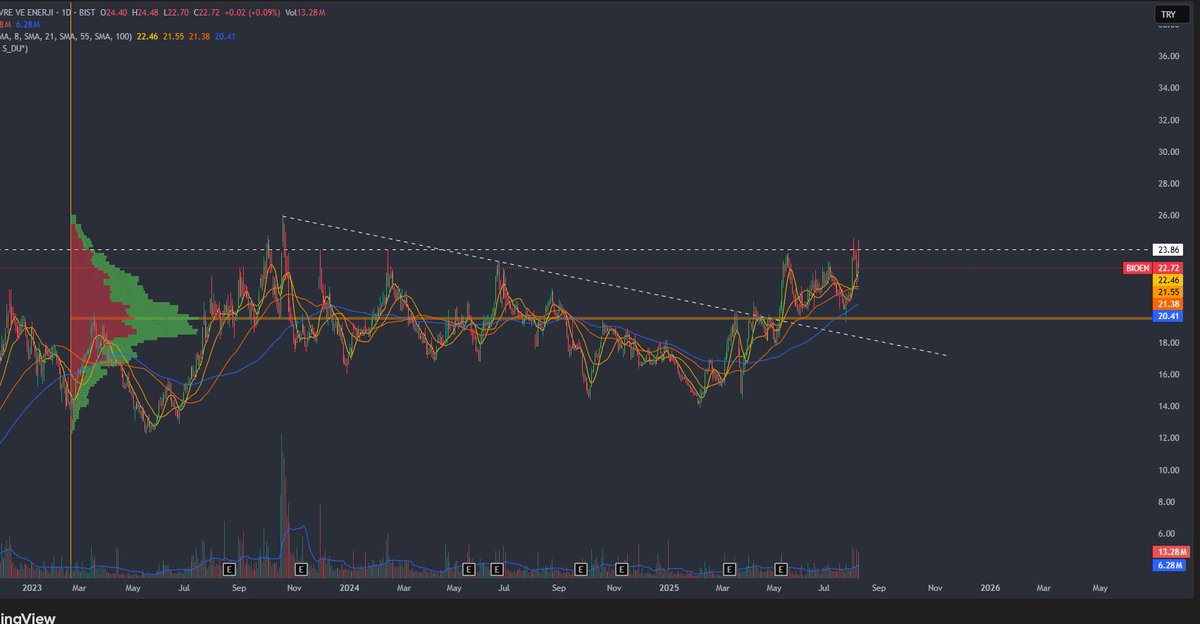The image size is (1200, 624).
Task: Open the earnings marker nearest Sep 2023
Action: pos(228,568)
